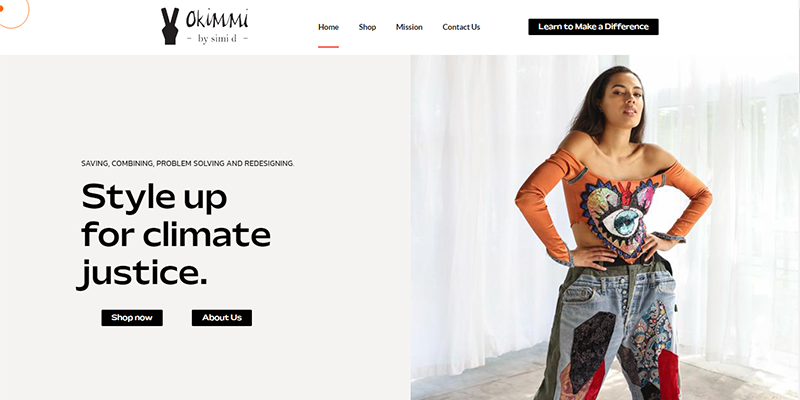Select Contact Us in the navigation
The width and height of the screenshot is (800, 400).
coord(461,27)
